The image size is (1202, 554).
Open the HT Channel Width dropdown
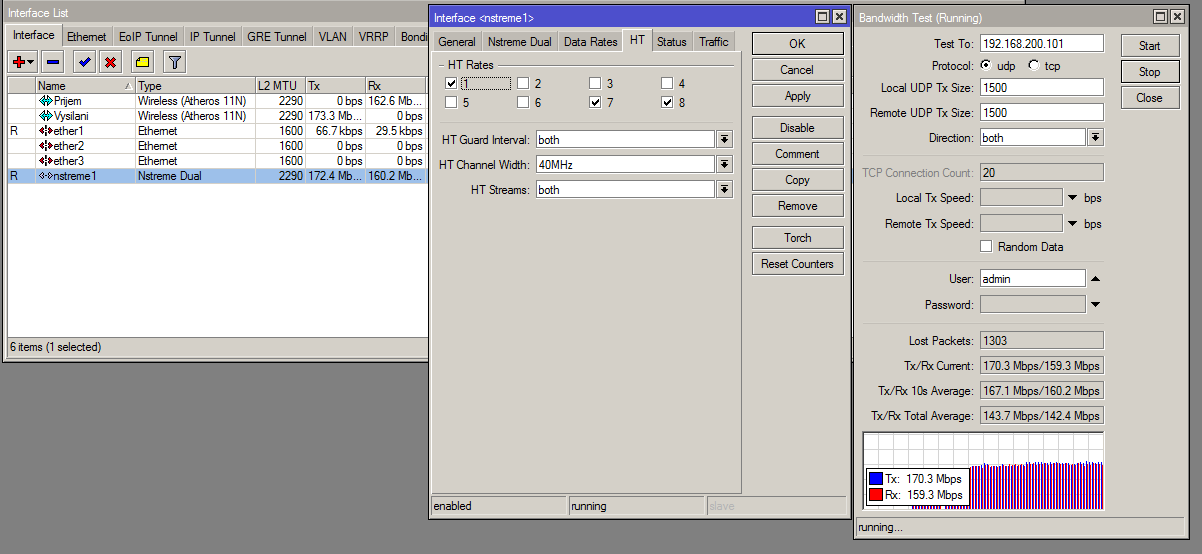click(x=725, y=165)
